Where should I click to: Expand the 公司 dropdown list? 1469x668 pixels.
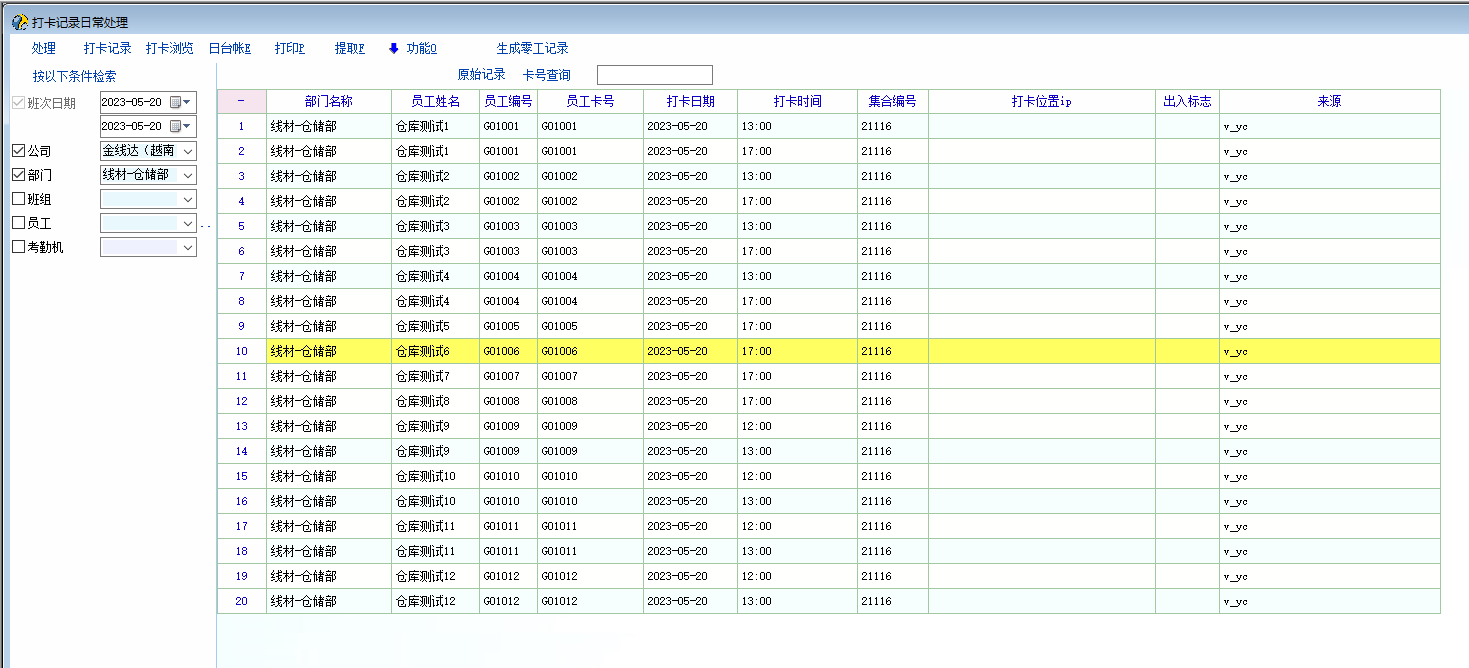[x=188, y=151]
